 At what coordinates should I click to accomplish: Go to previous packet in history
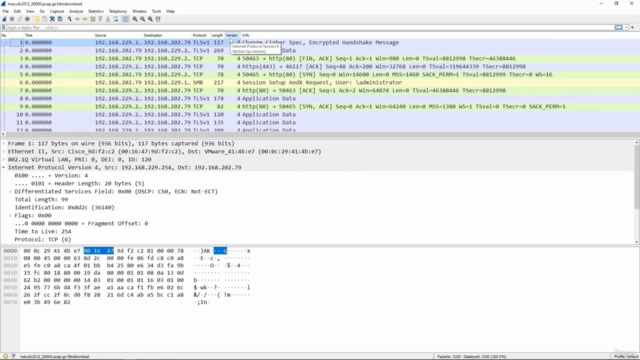[78, 19]
